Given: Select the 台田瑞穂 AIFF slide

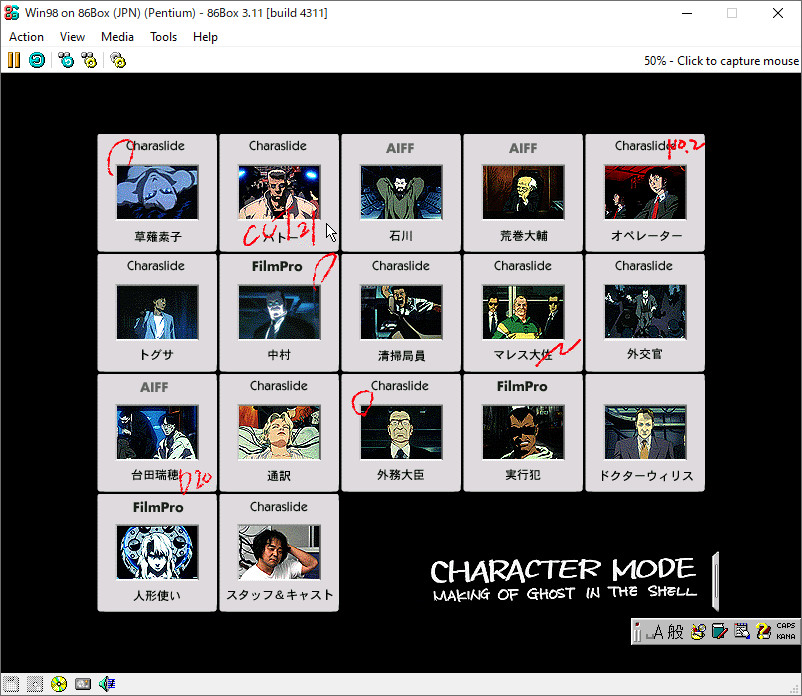Looking at the screenshot, I should [x=157, y=433].
